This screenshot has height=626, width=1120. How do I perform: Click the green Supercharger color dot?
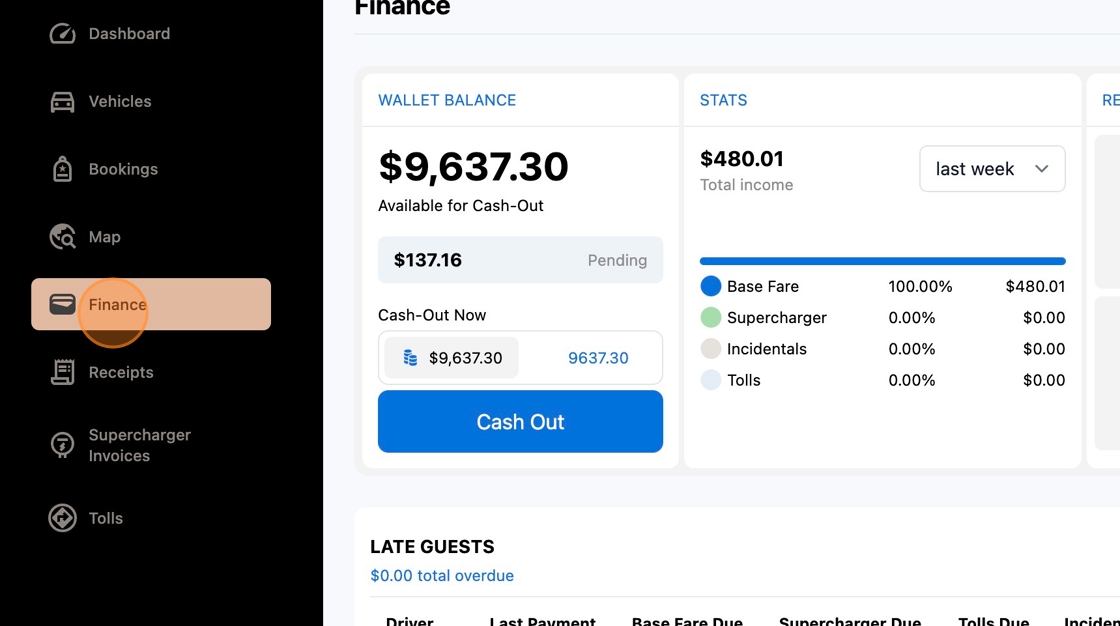tap(711, 318)
